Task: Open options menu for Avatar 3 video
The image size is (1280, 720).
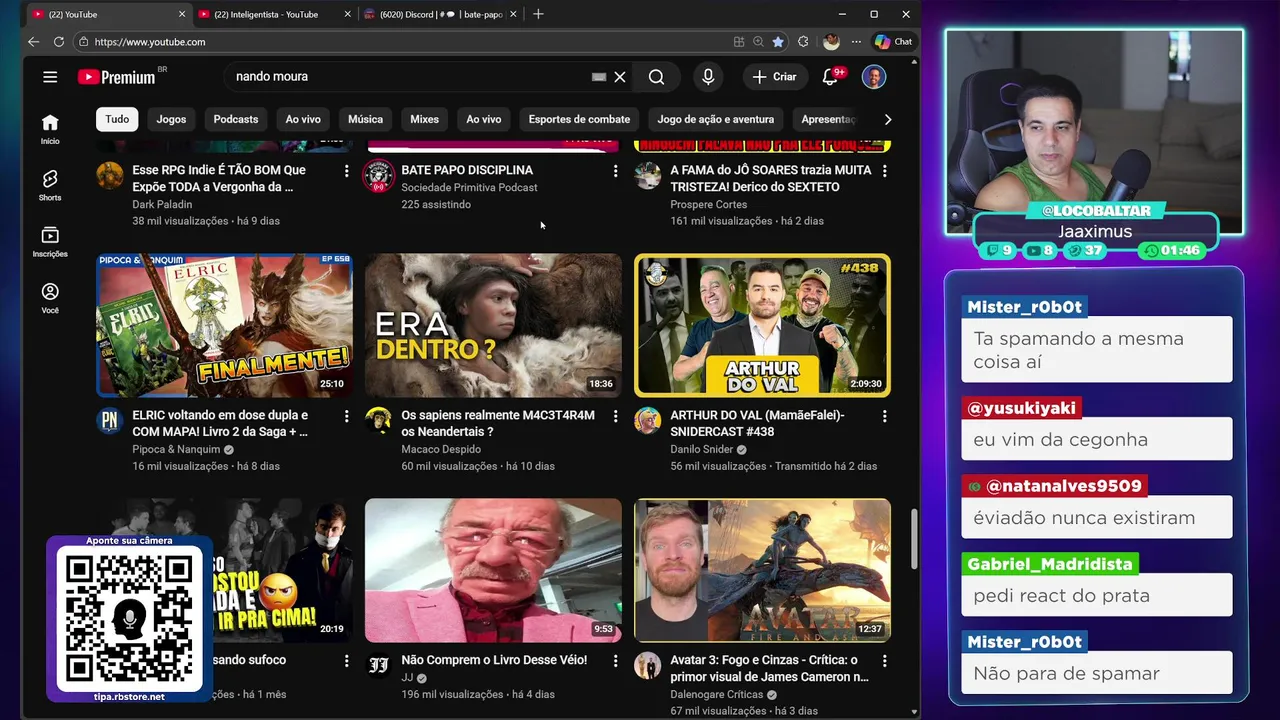Action: point(884,661)
